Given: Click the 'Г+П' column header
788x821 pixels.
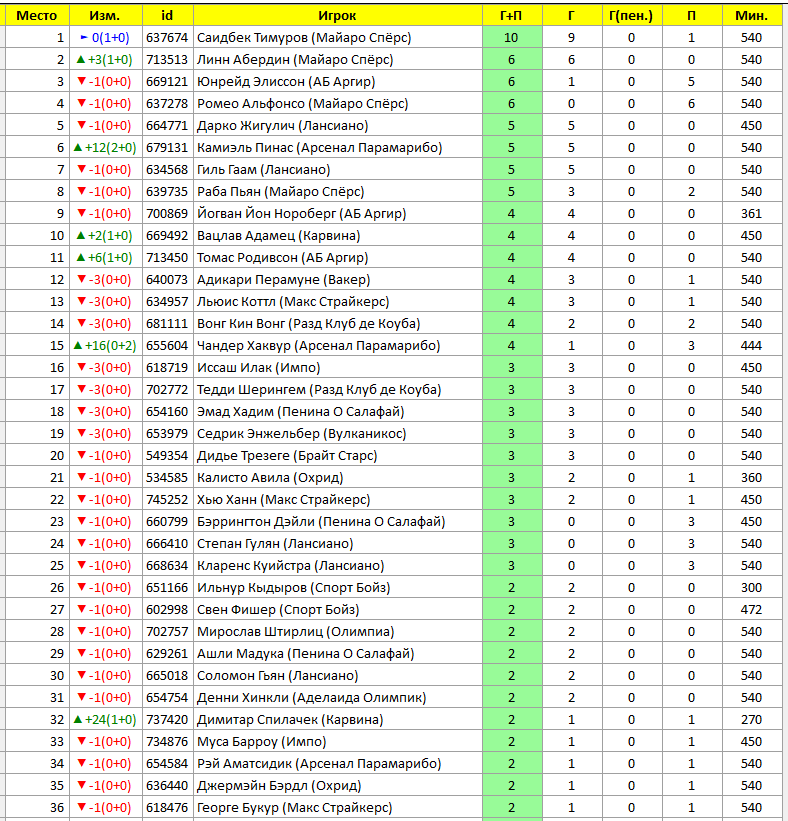Looking at the screenshot, I should [512, 16].
